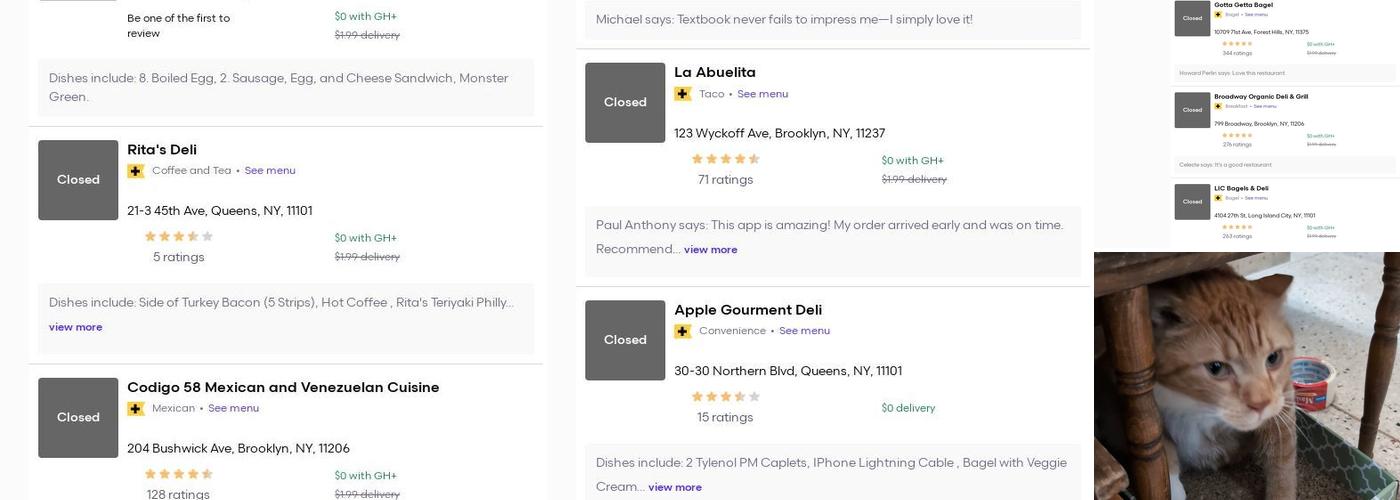Click the Closed image tile for Rita's Deli
Image resolution: width=1400 pixels, height=500 pixels.
[78, 180]
